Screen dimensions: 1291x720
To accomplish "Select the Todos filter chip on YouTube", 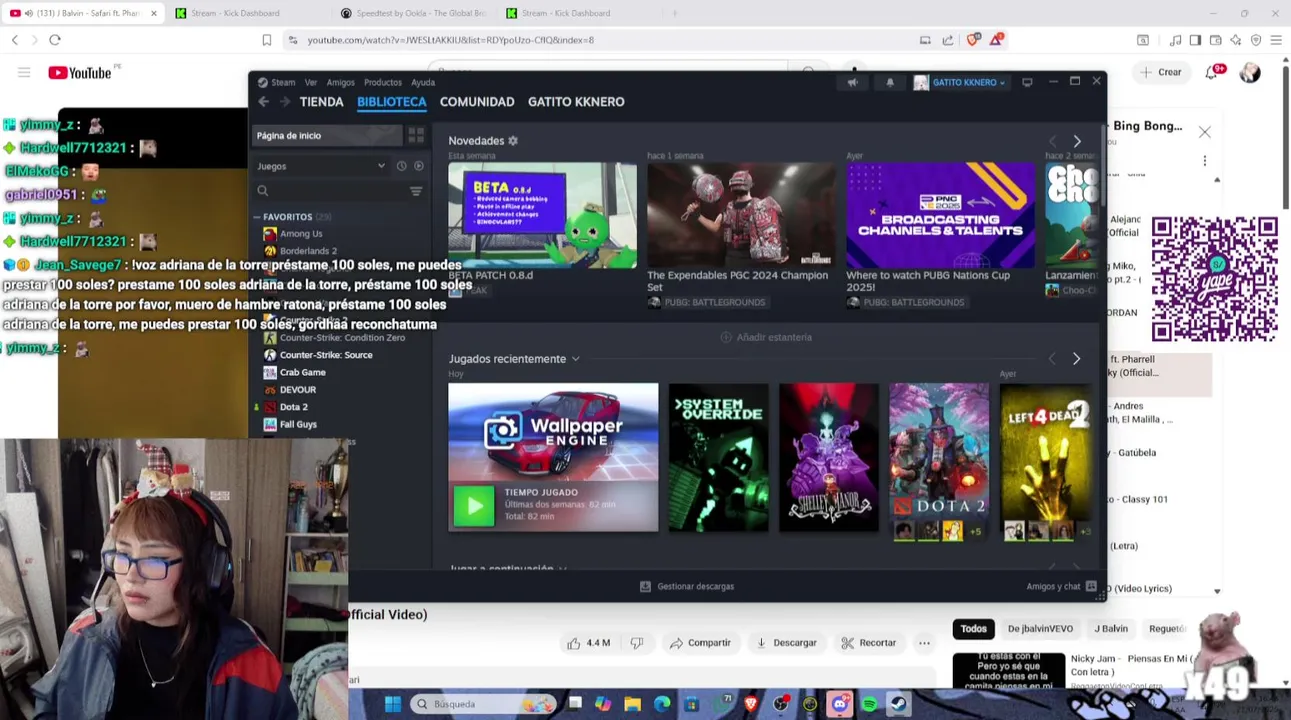I will pyautogui.click(x=973, y=629).
